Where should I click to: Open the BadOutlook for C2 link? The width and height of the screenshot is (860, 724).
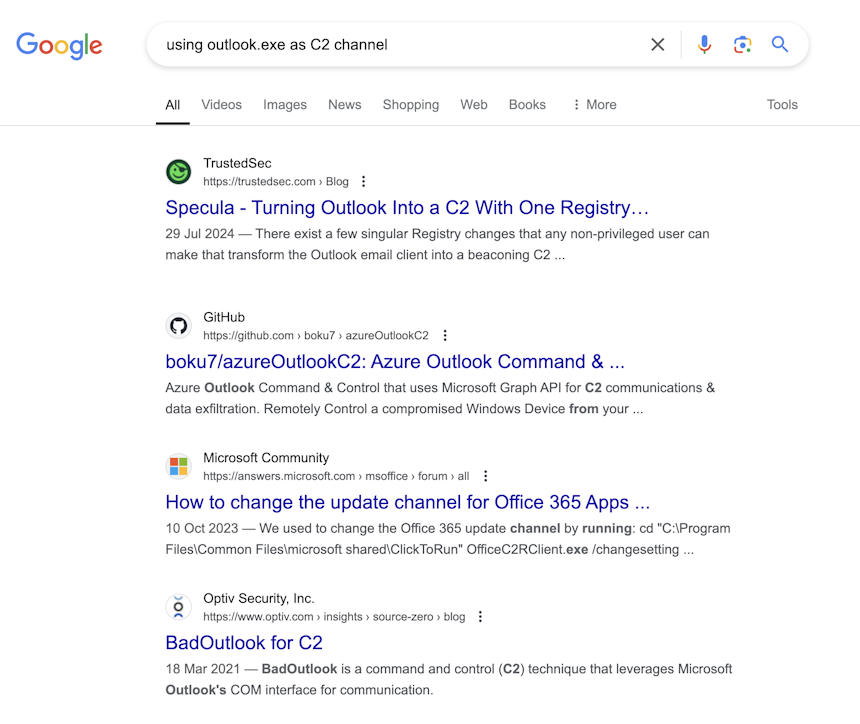point(244,643)
